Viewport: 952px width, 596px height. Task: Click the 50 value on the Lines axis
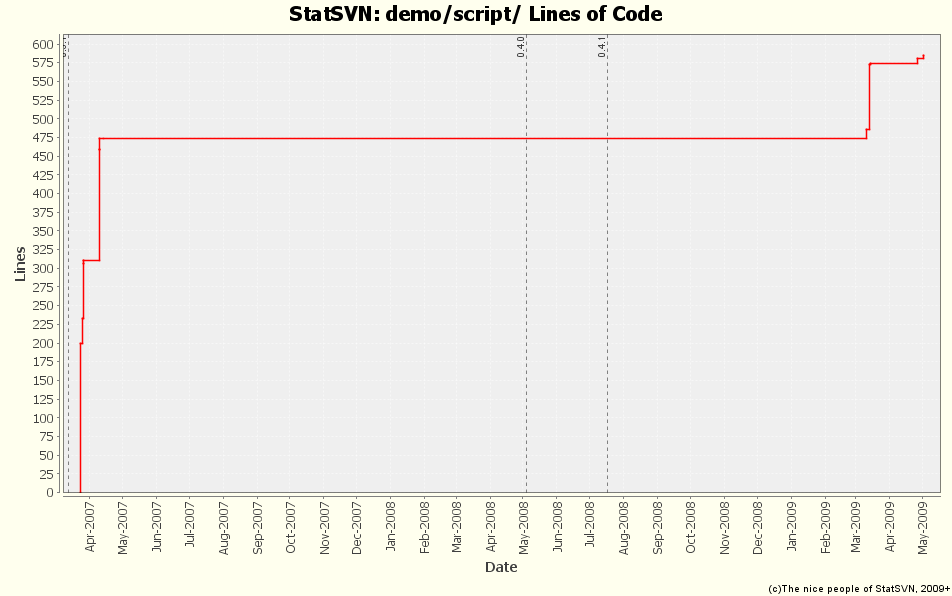point(47,455)
